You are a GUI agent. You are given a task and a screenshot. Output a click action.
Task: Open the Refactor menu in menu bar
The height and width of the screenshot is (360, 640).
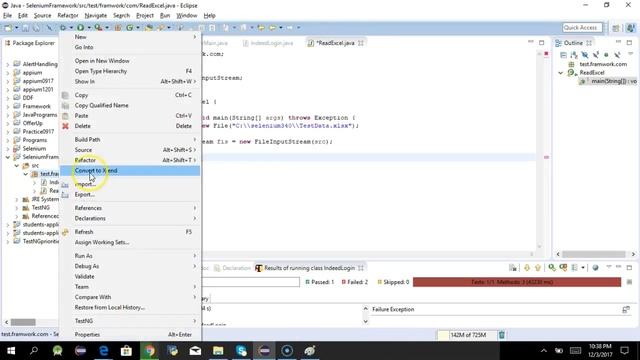68,16
